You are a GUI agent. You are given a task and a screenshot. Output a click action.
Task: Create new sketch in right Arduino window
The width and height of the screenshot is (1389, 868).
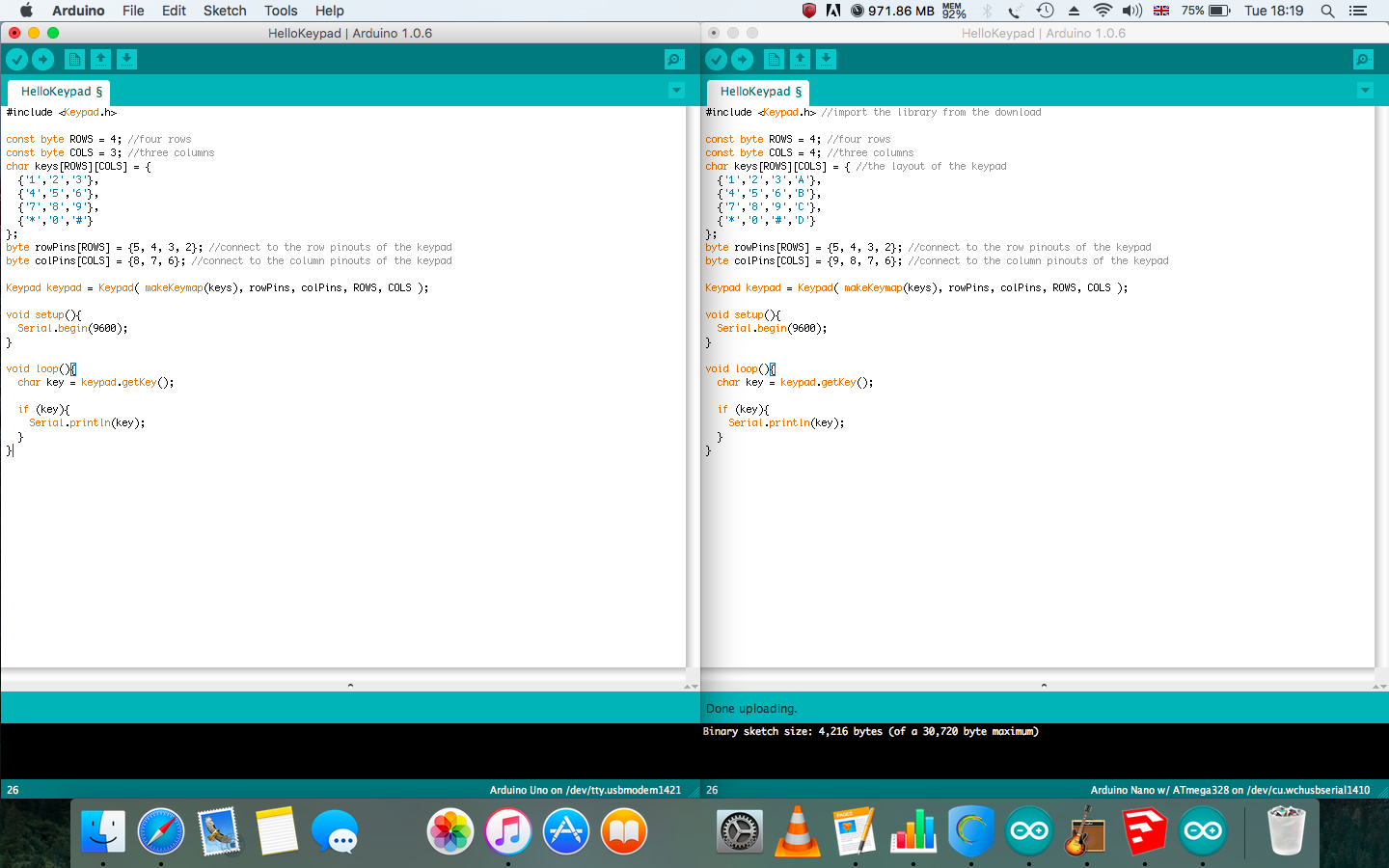click(x=774, y=60)
